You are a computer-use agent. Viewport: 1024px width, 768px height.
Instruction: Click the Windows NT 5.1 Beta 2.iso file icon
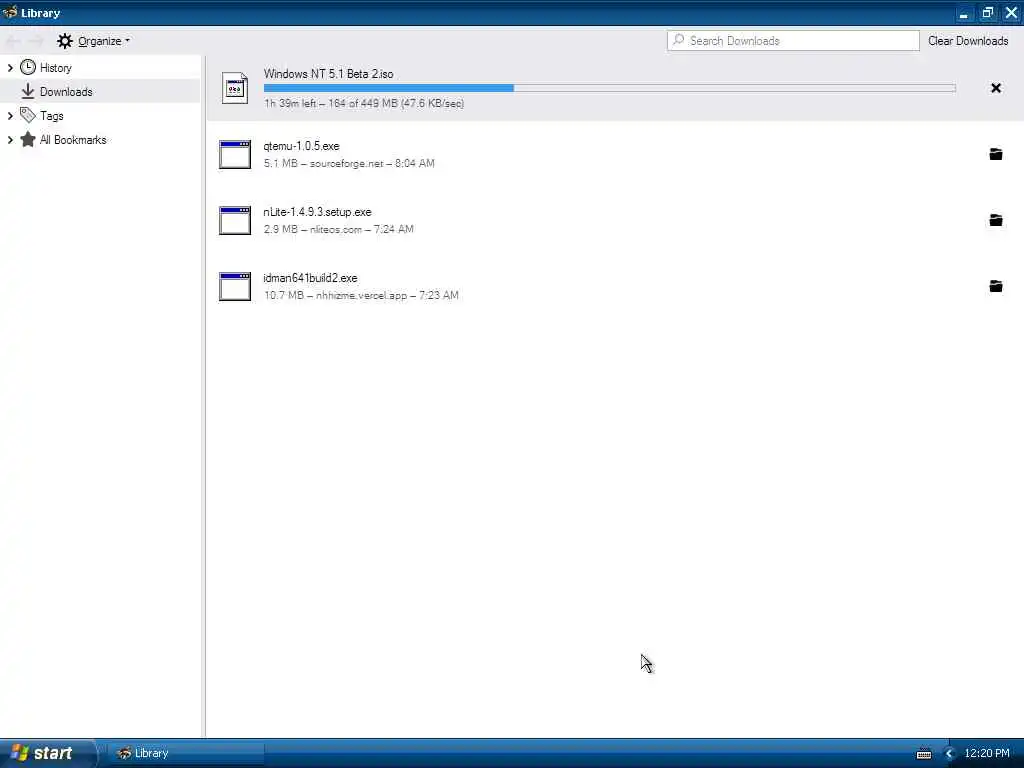235,88
